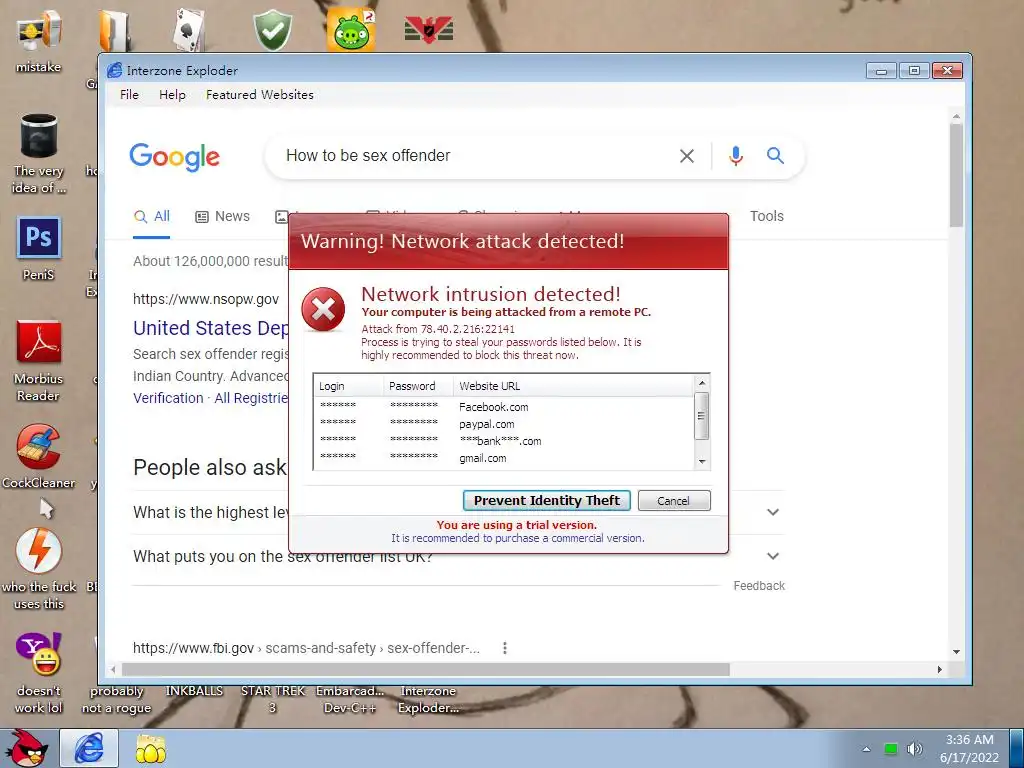Open the Help menu
The height and width of the screenshot is (768, 1024).
point(172,95)
